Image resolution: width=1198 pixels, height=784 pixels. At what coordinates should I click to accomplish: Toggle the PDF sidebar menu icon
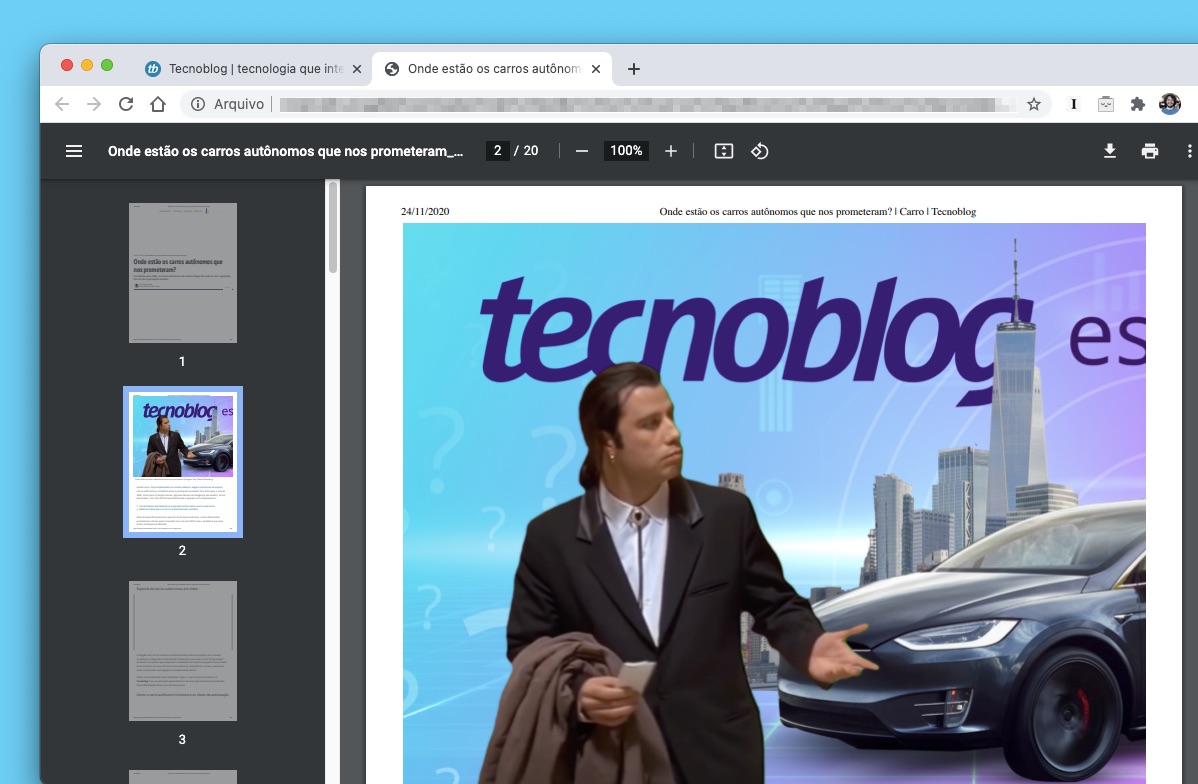(x=74, y=151)
